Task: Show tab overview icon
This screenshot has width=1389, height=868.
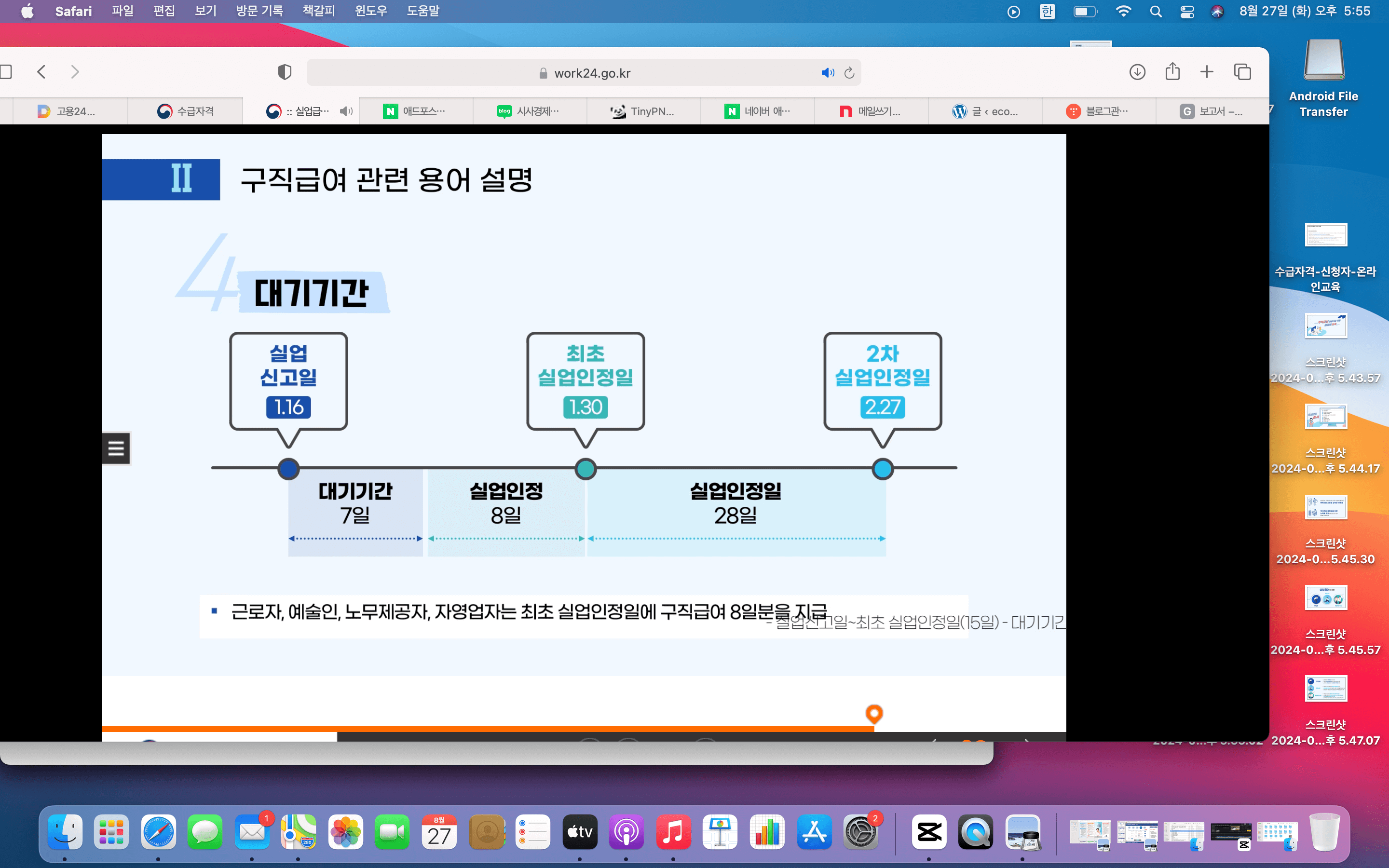Action: tap(1242, 72)
